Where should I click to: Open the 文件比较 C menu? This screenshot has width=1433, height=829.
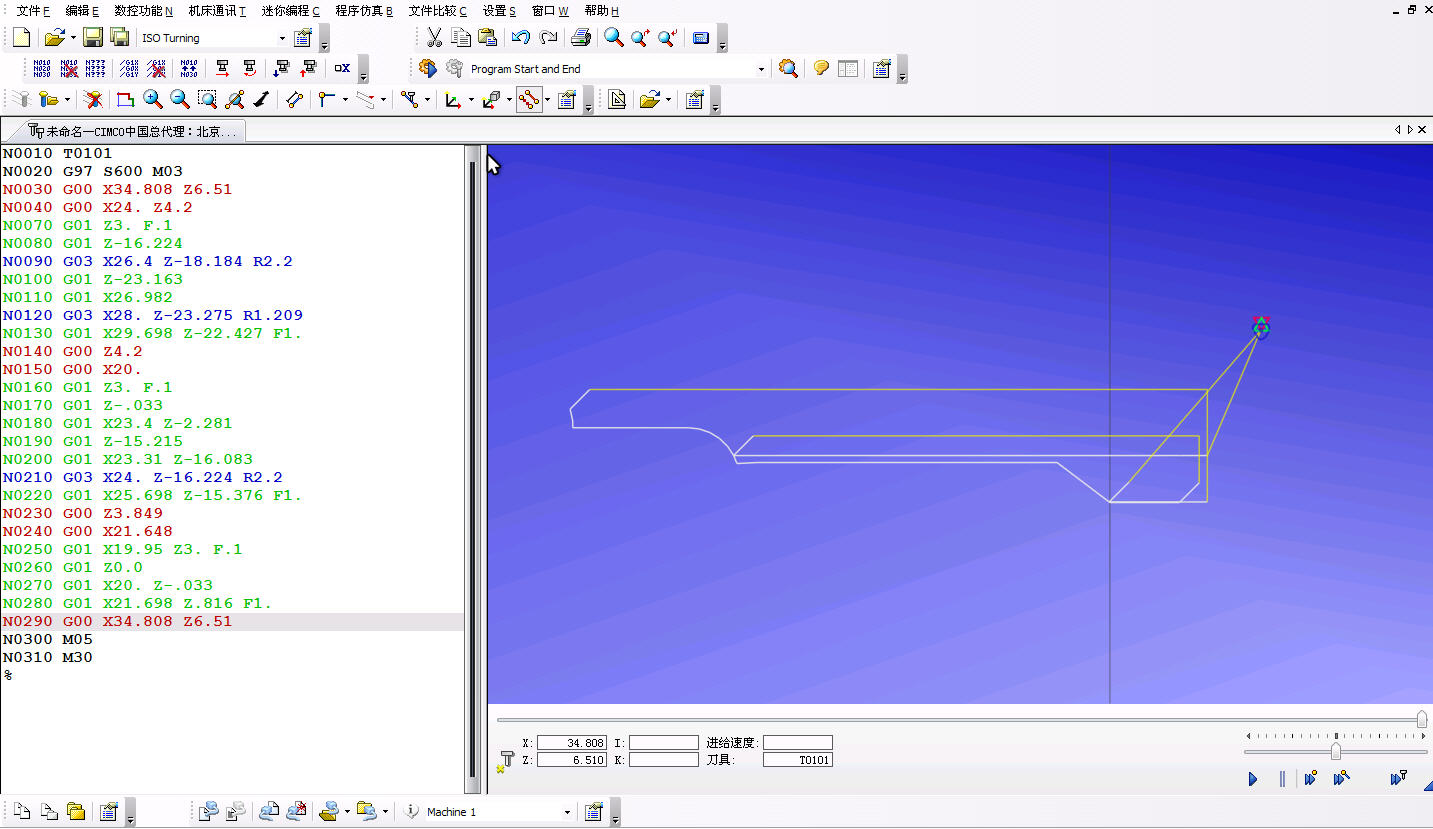tap(437, 10)
